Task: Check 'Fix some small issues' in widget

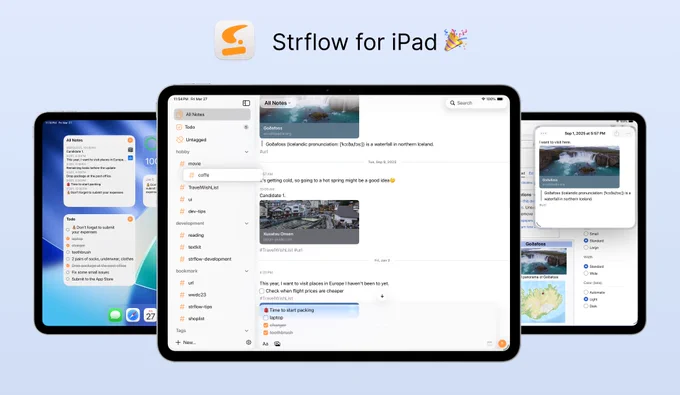Action: 68,272
